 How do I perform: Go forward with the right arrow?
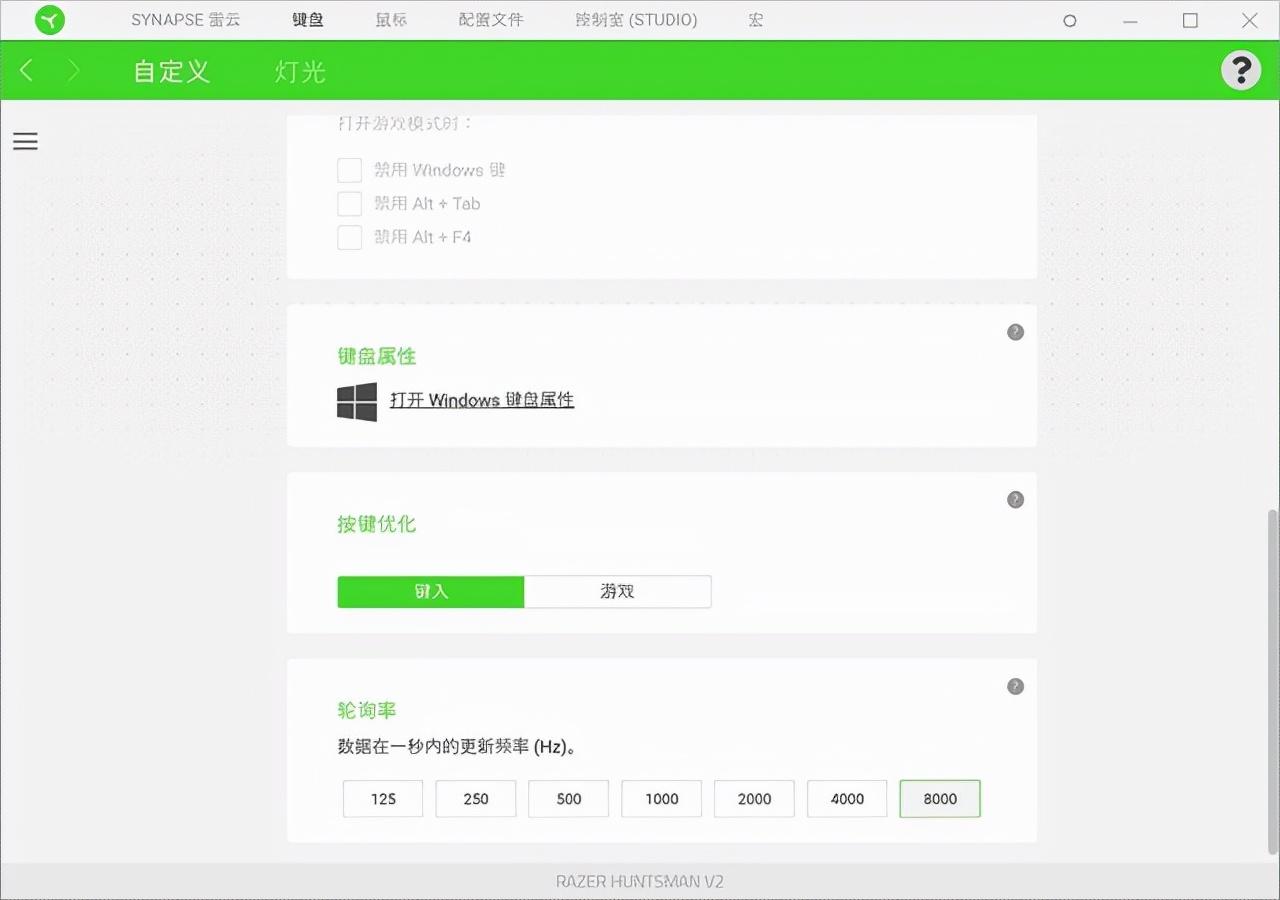tap(73, 70)
